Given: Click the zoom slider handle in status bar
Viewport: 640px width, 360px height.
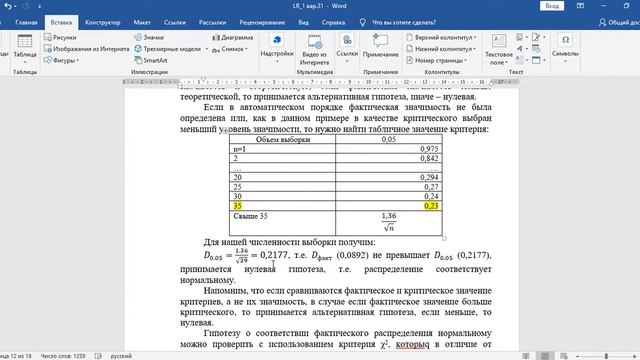Looking at the screenshot, I should point(606,356).
